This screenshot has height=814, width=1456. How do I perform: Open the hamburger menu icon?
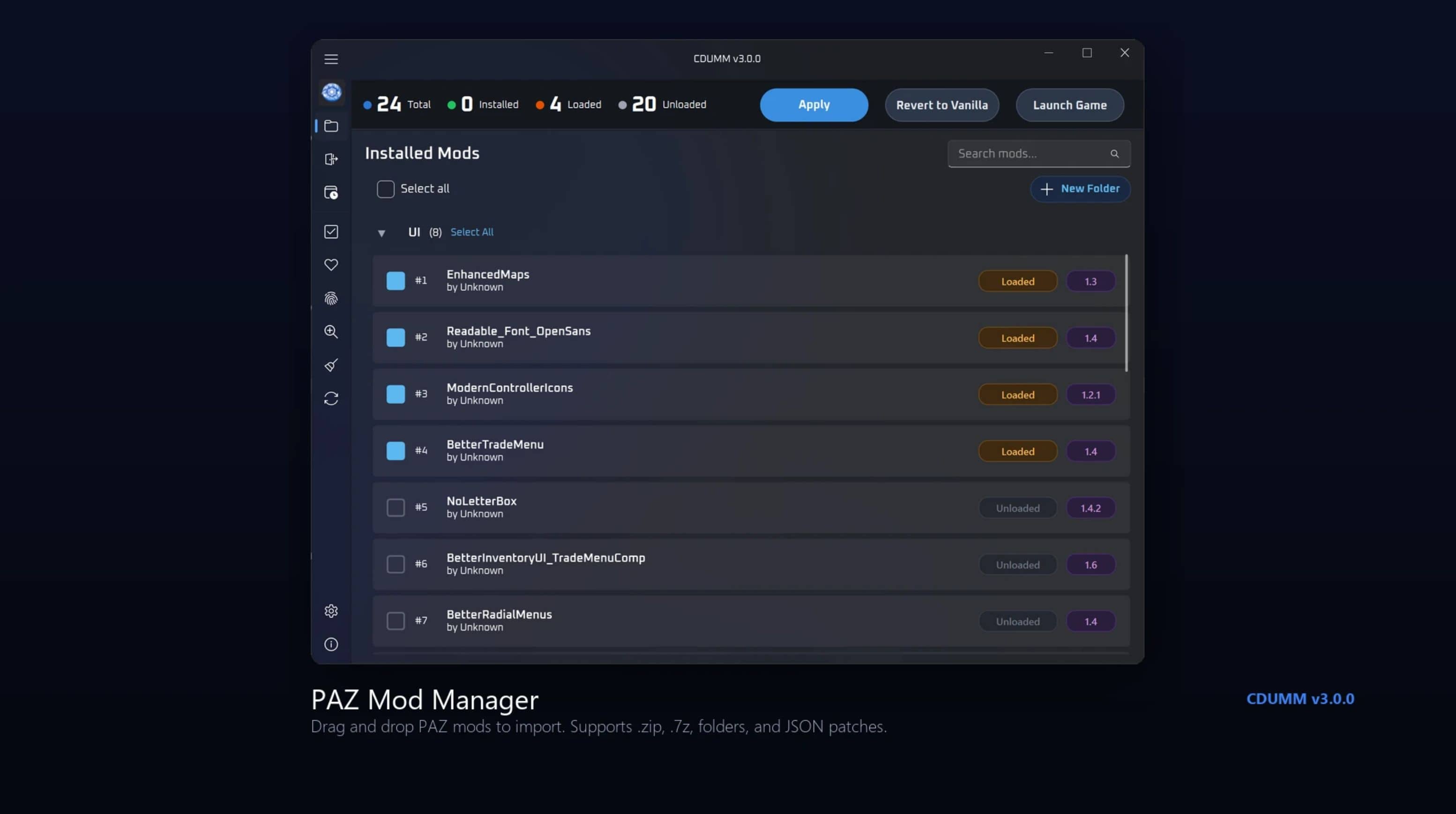point(331,59)
